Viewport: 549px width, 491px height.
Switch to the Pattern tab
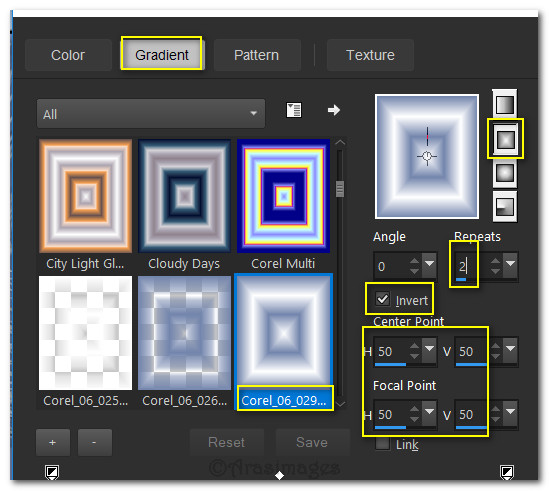[x=257, y=55]
